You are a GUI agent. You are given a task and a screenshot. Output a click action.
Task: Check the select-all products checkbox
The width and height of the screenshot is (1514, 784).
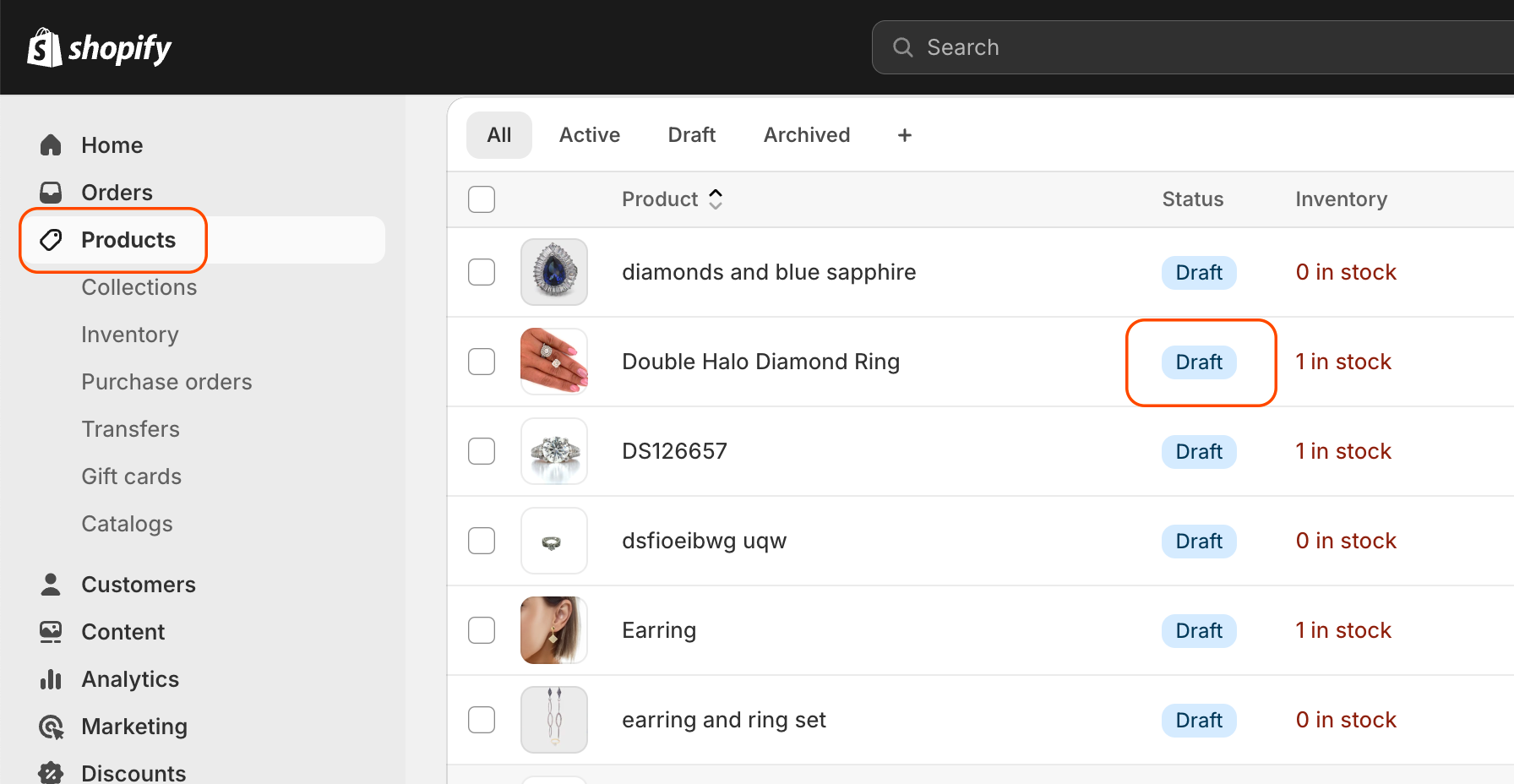[482, 199]
